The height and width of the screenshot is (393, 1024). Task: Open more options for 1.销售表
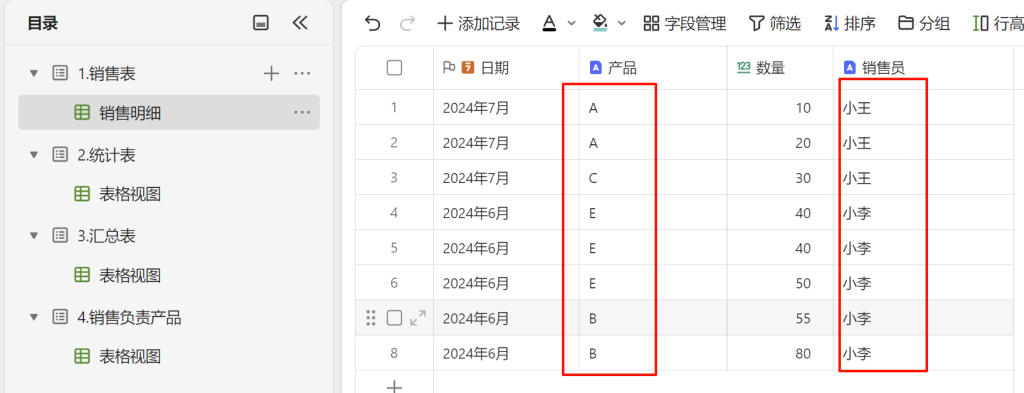(x=302, y=74)
